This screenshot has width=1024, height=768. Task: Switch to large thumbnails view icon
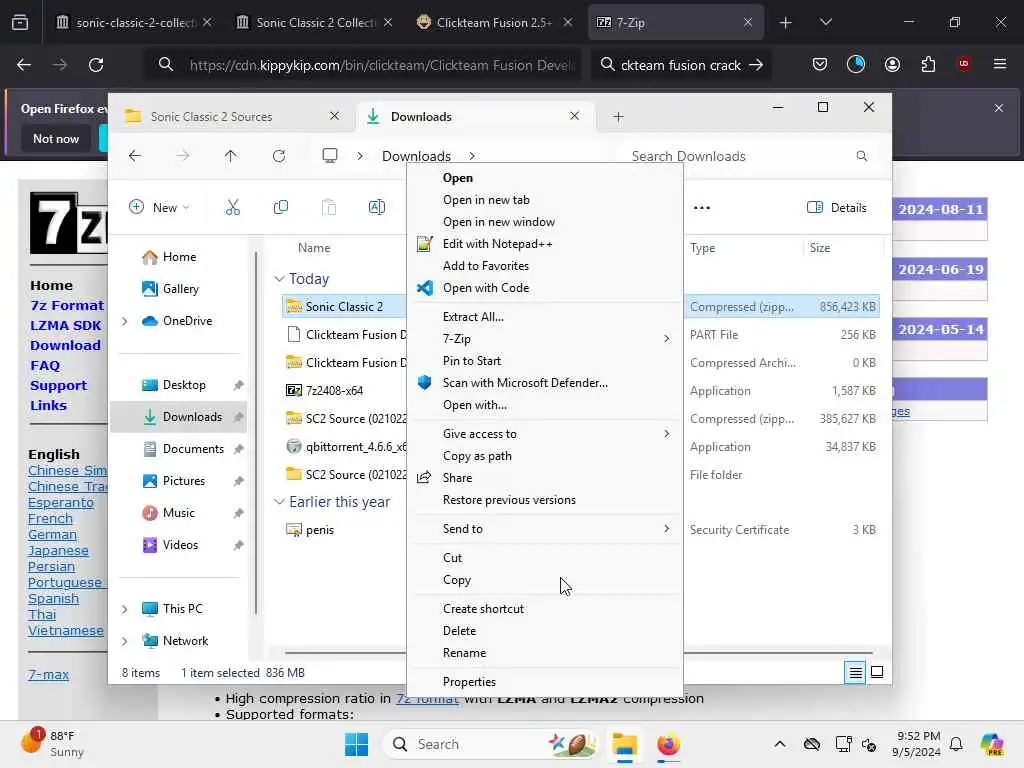877,672
